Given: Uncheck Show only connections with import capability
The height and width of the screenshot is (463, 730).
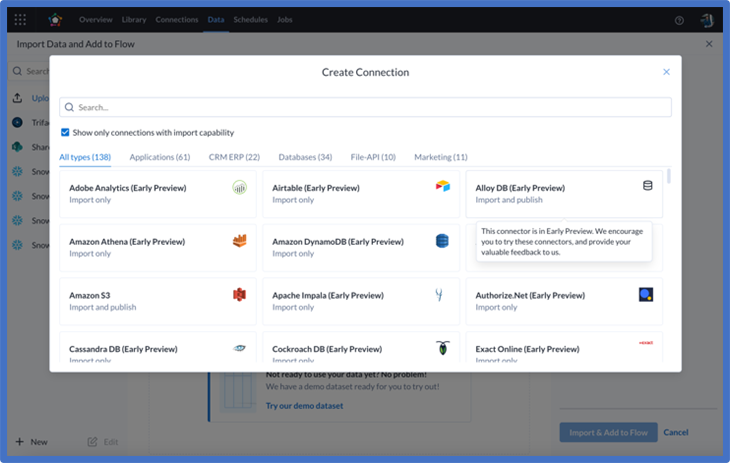Looking at the screenshot, I should click(x=65, y=132).
